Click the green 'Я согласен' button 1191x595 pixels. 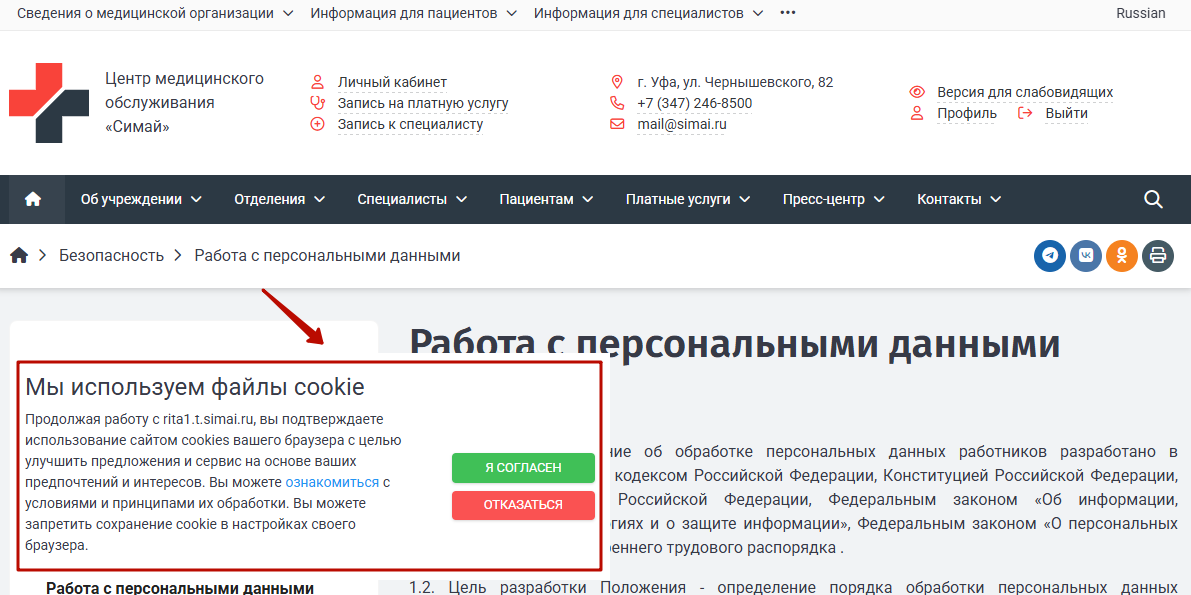523,468
